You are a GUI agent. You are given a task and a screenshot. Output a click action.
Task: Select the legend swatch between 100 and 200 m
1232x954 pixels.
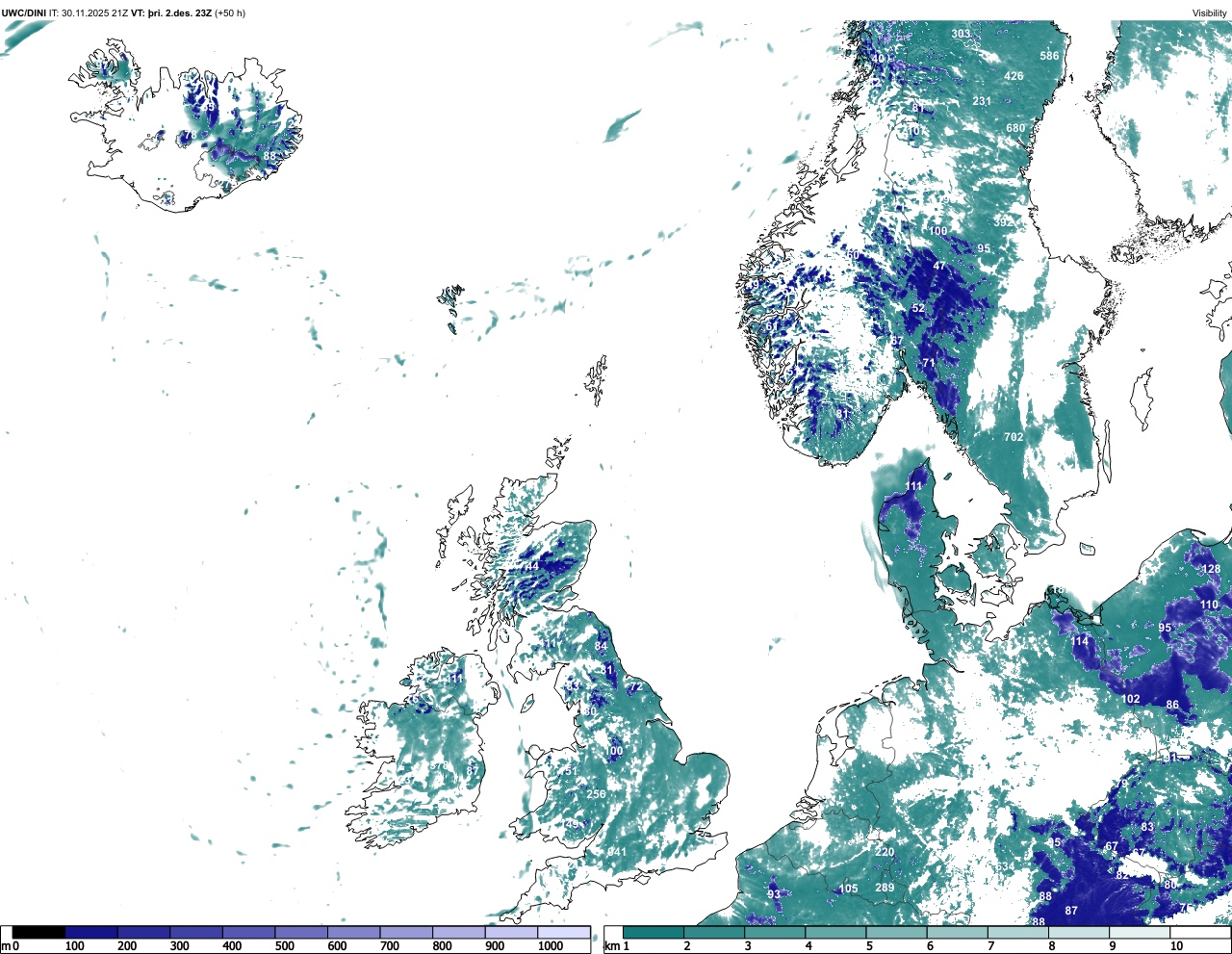pos(91,933)
